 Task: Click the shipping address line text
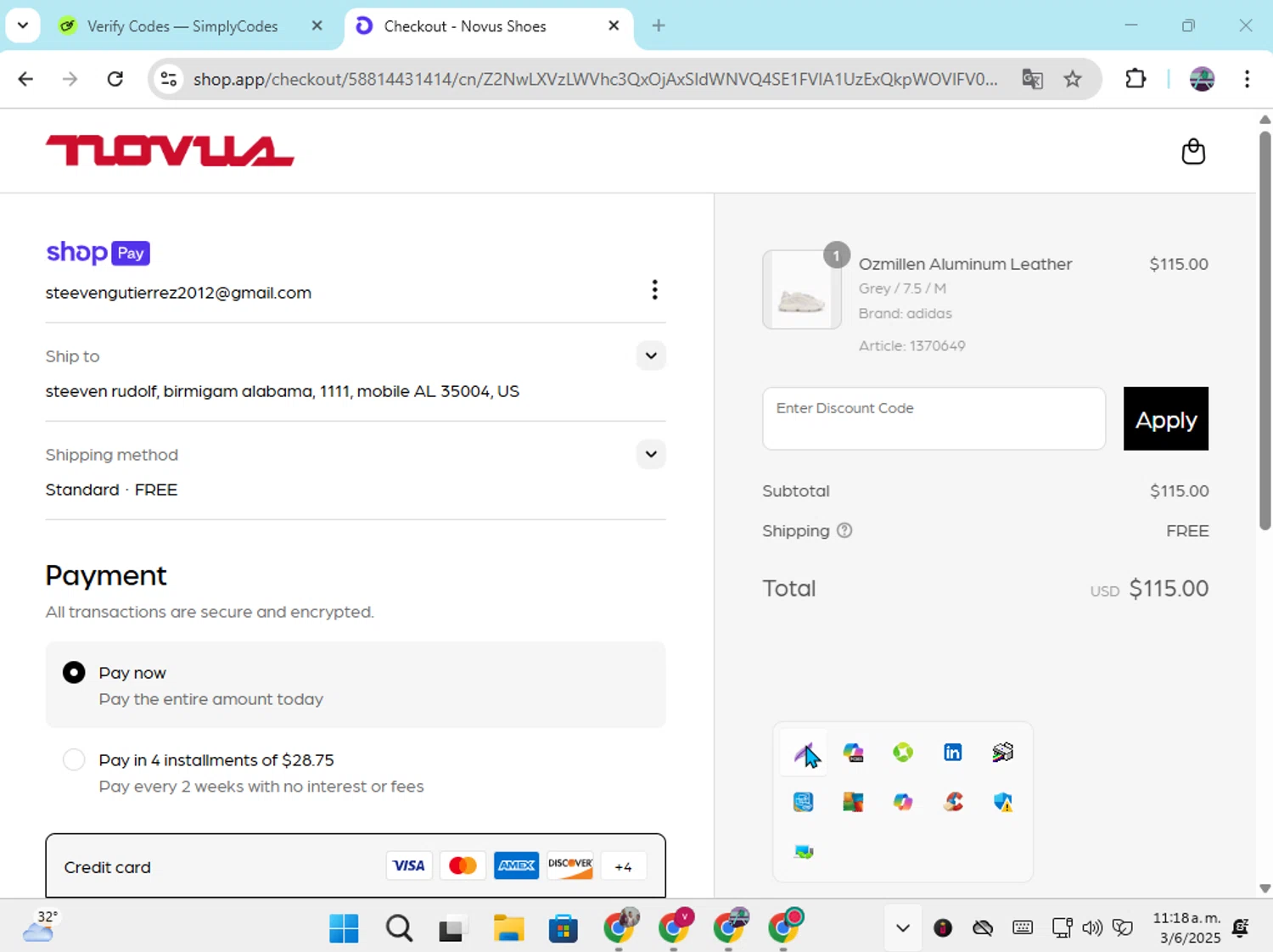282,391
